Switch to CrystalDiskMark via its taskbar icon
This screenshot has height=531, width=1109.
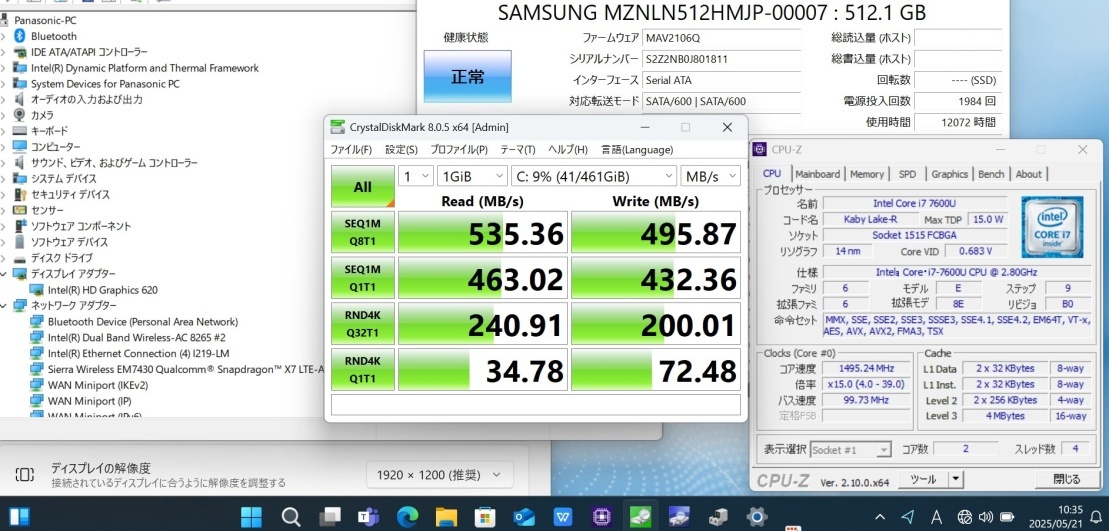[x=641, y=516]
